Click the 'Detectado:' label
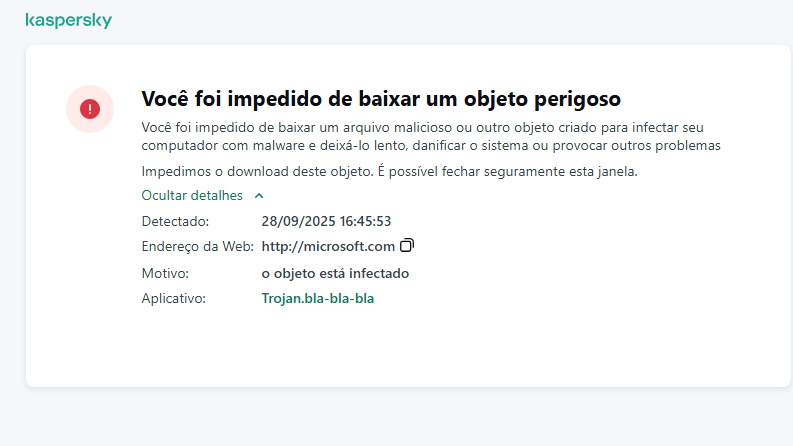Screen dimensions: 793x446 tap(175, 220)
